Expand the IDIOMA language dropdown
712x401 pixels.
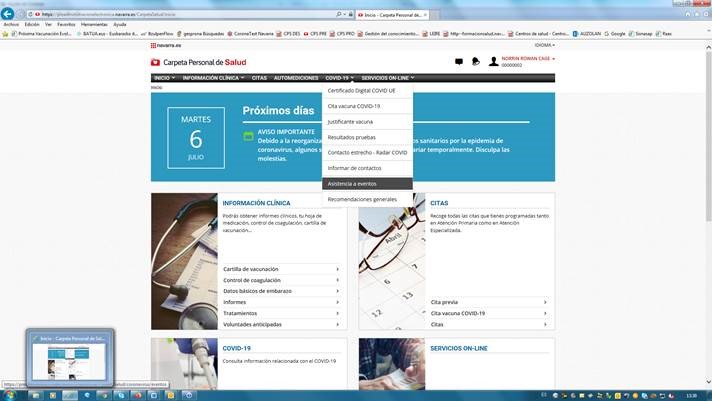(x=544, y=45)
